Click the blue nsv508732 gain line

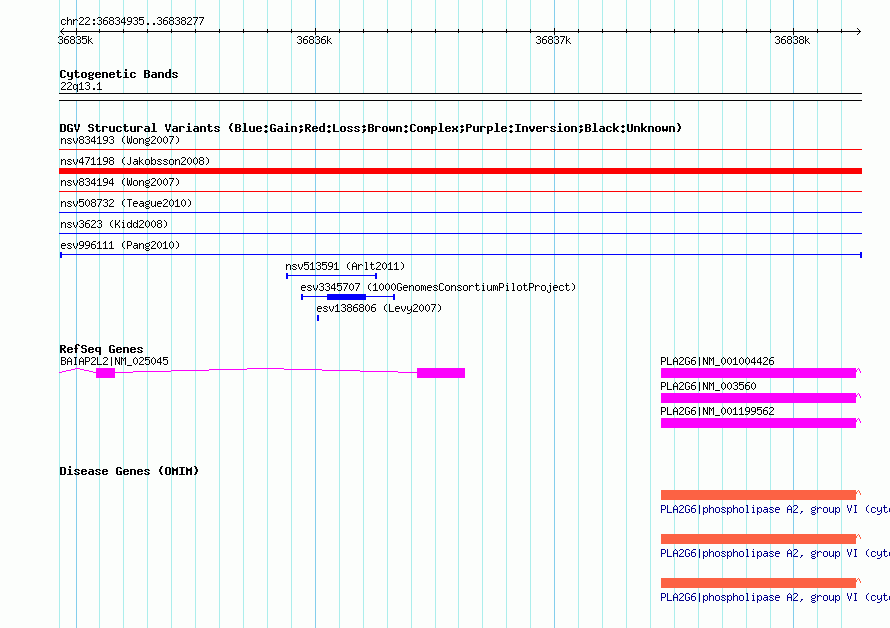(x=460, y=213)
